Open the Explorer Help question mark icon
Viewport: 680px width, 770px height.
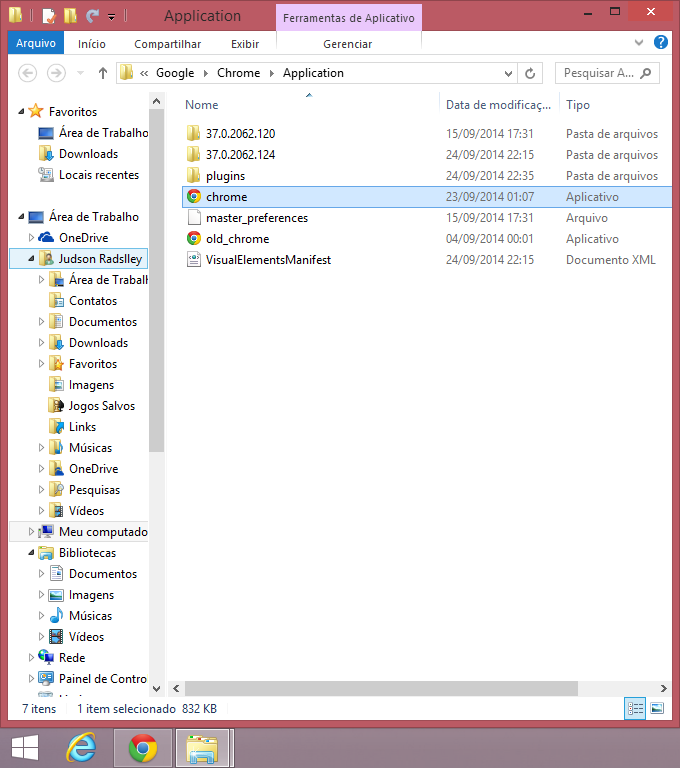661,43
